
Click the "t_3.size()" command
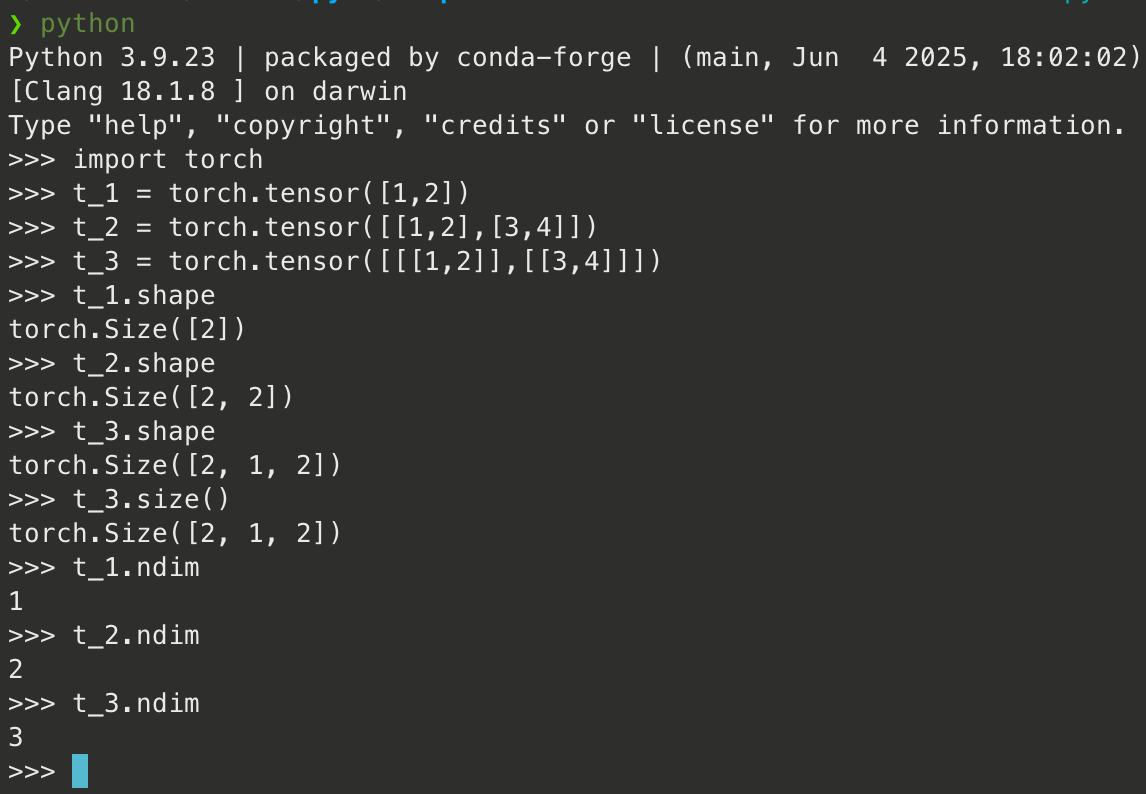tap(152, 500)
